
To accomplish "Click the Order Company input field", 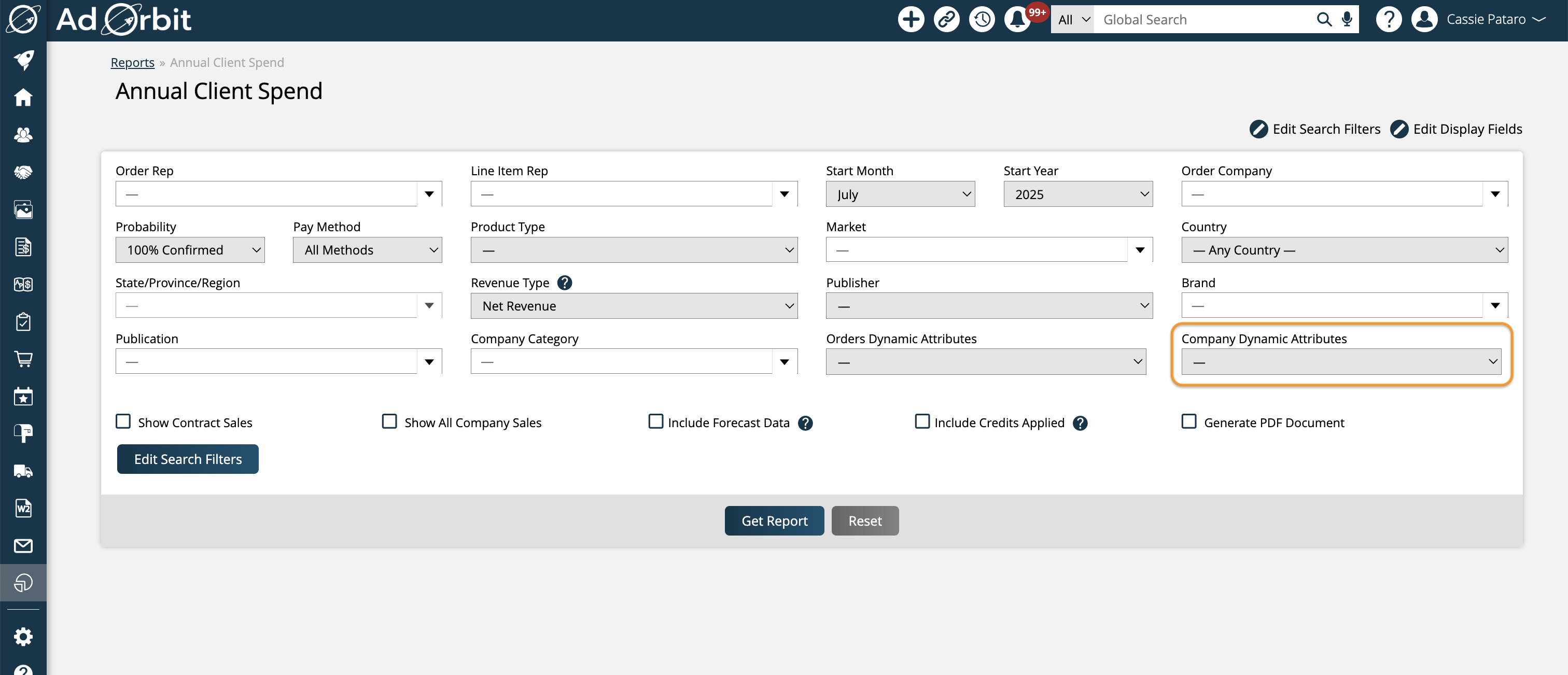I will point(1332,194).
